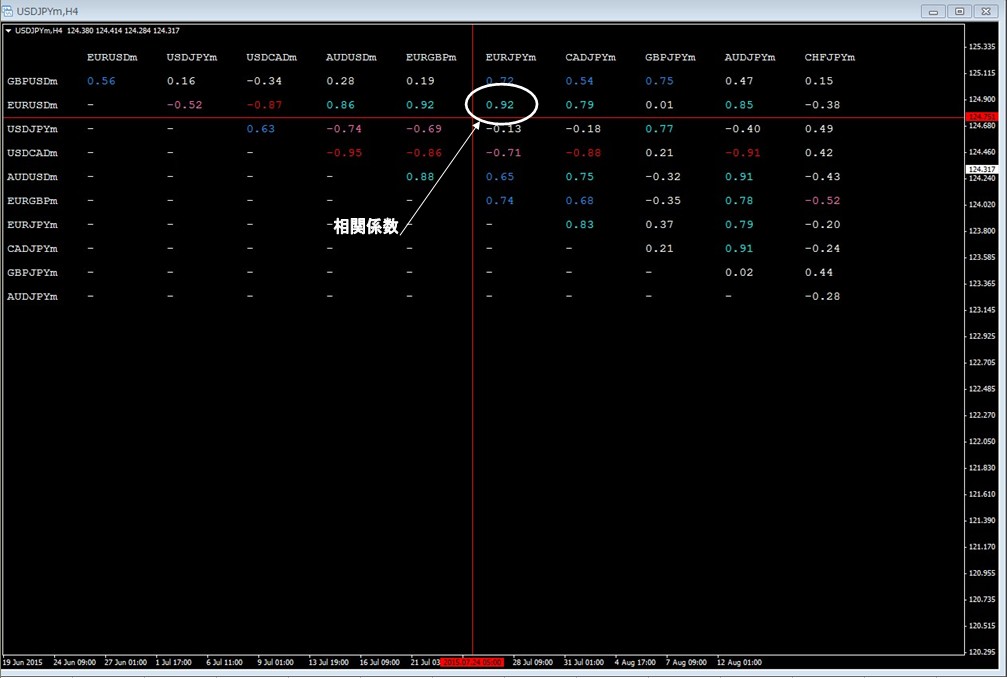
Task: Click the 0.01 value in EURUSDm row
Action: click(x=659, y=105)
